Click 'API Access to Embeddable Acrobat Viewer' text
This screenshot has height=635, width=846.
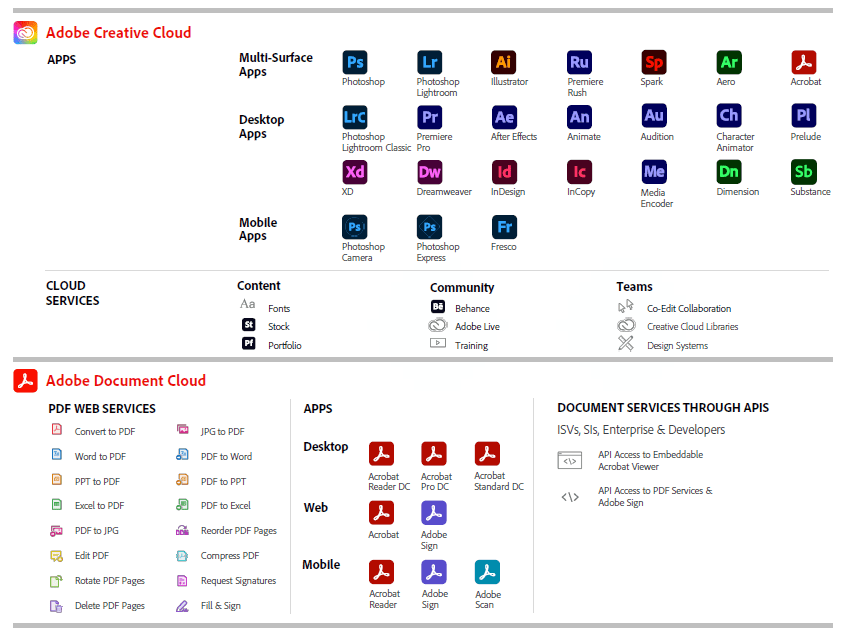(x=651, y=461)
